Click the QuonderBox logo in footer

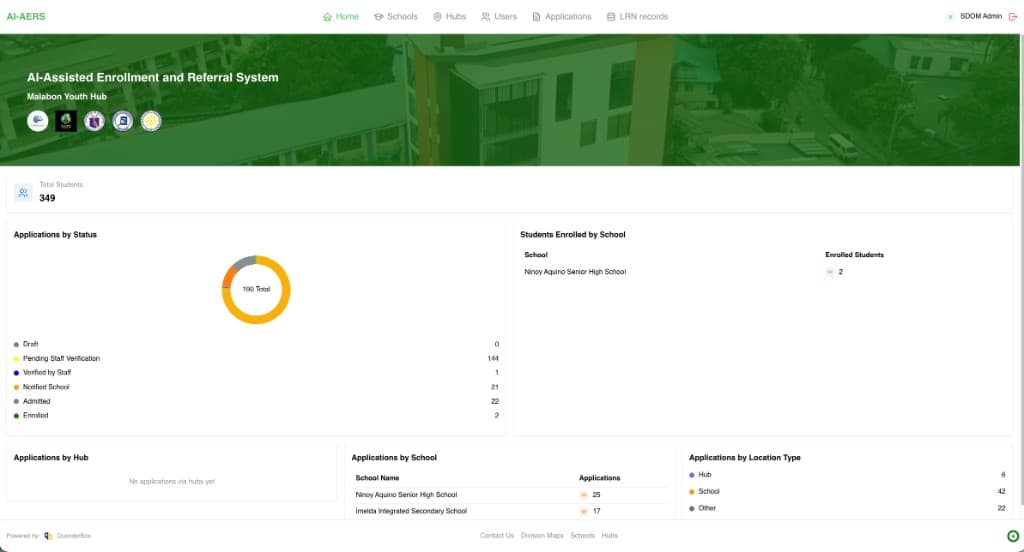click(49, 536)
